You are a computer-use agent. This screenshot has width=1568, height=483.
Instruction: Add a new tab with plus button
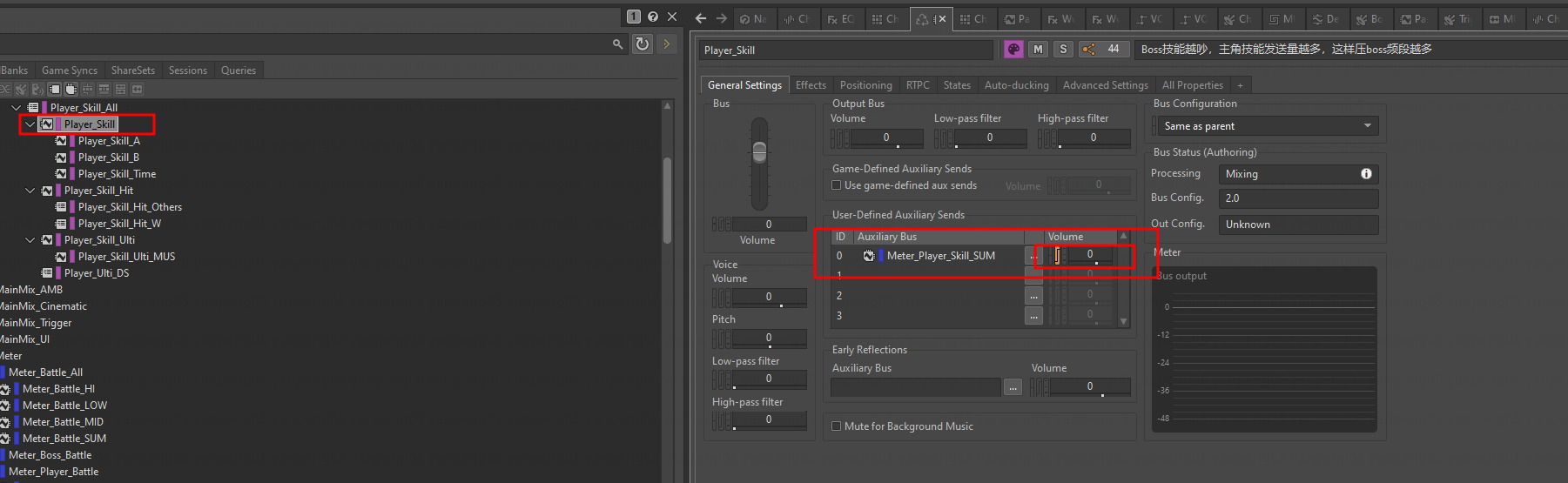pos(1241,85)
